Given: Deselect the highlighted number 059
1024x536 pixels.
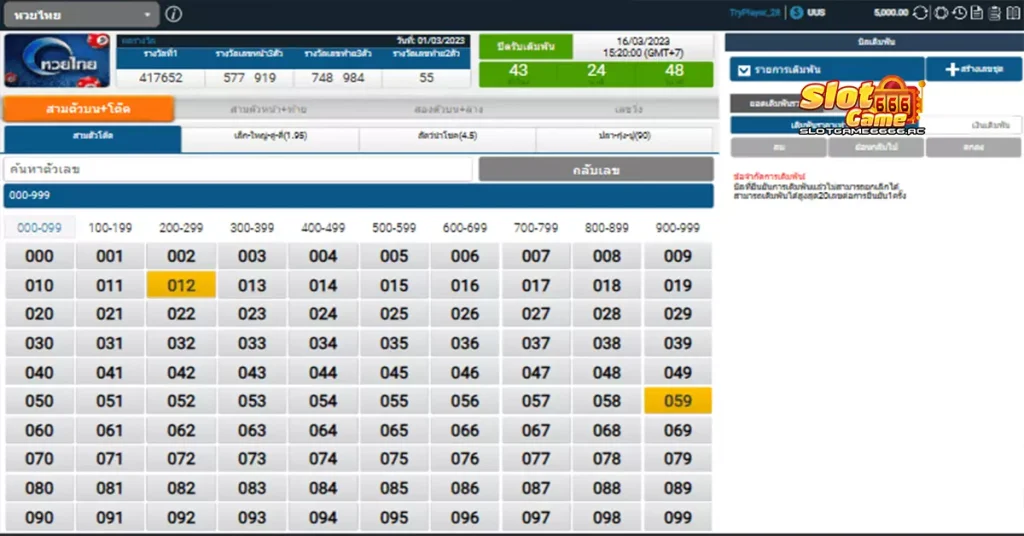Looking at the screenshot, I should 677,401.
